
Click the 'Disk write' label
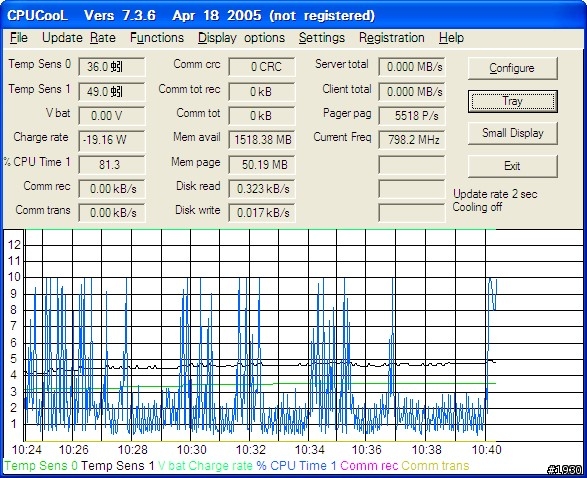click(198, 210)
